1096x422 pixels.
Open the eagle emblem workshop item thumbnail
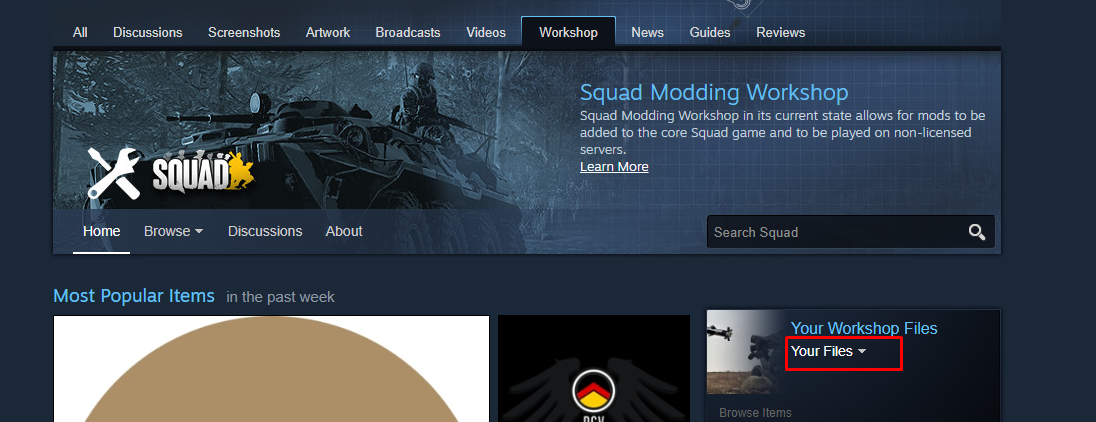point(594,370)
